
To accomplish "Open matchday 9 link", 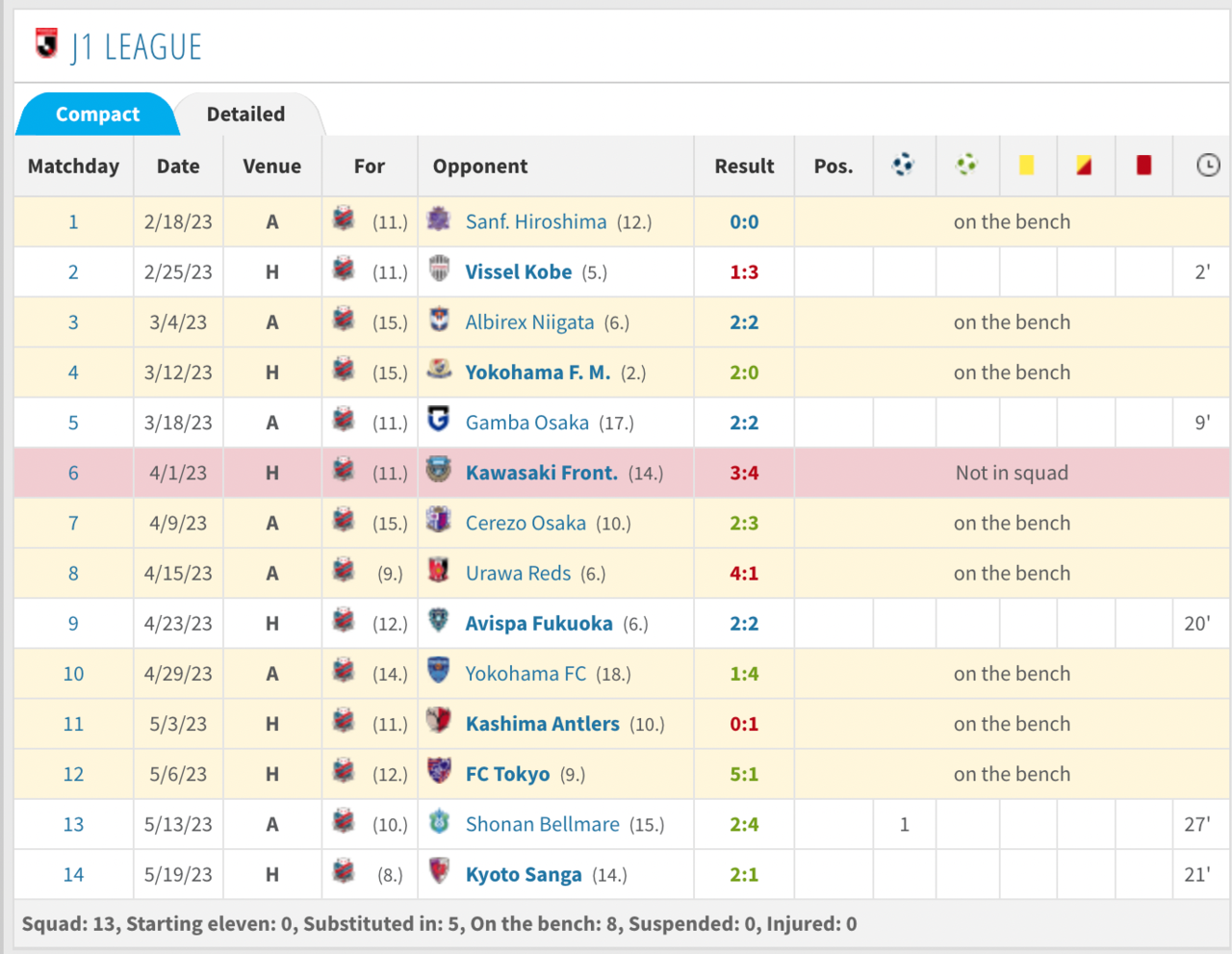I will click(73, 623).
